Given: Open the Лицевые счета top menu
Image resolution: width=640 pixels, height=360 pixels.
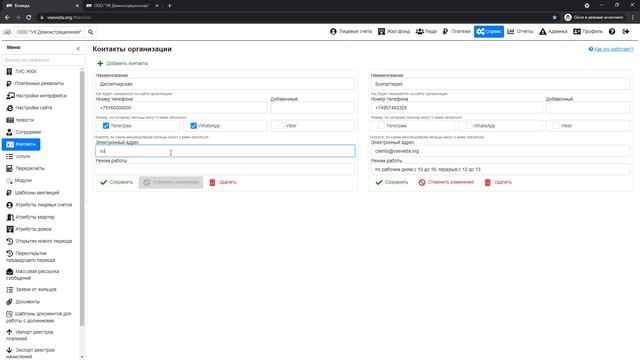Looking at the screenshot, I should pos(351,31).
